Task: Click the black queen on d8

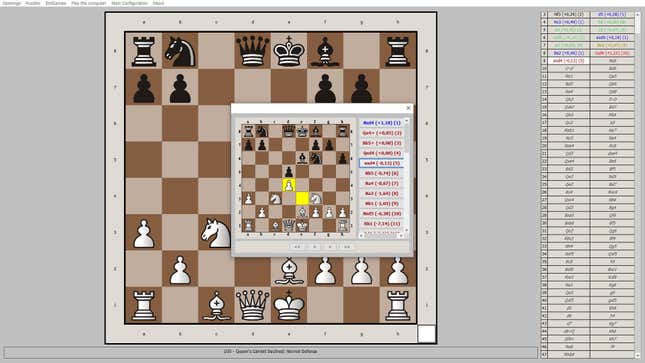Action: tap(252, 51)
